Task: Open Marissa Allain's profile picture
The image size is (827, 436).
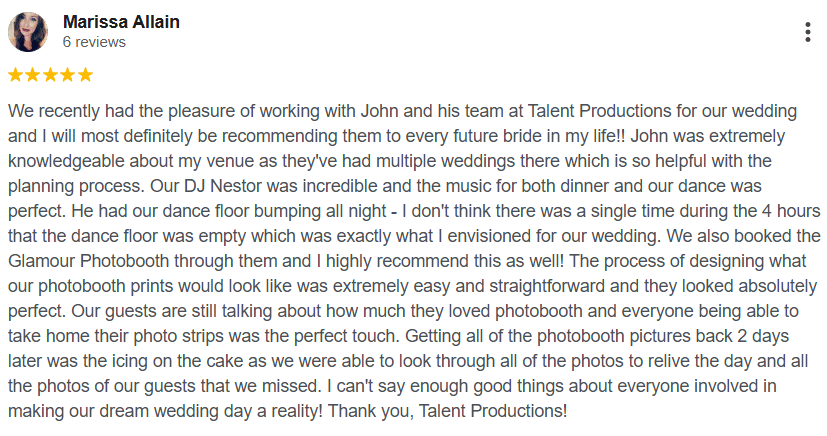Action: [x=28, y=32]
